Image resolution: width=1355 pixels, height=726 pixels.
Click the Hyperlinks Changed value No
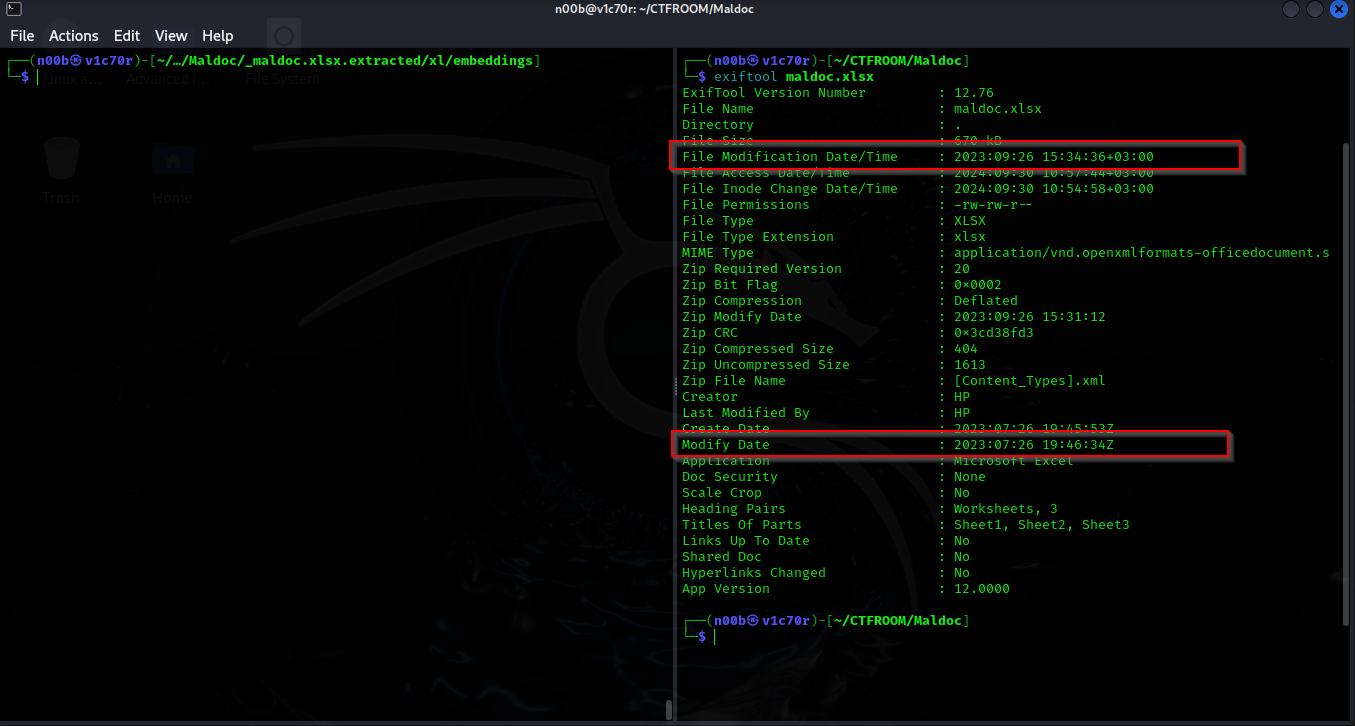coord(961,573)
